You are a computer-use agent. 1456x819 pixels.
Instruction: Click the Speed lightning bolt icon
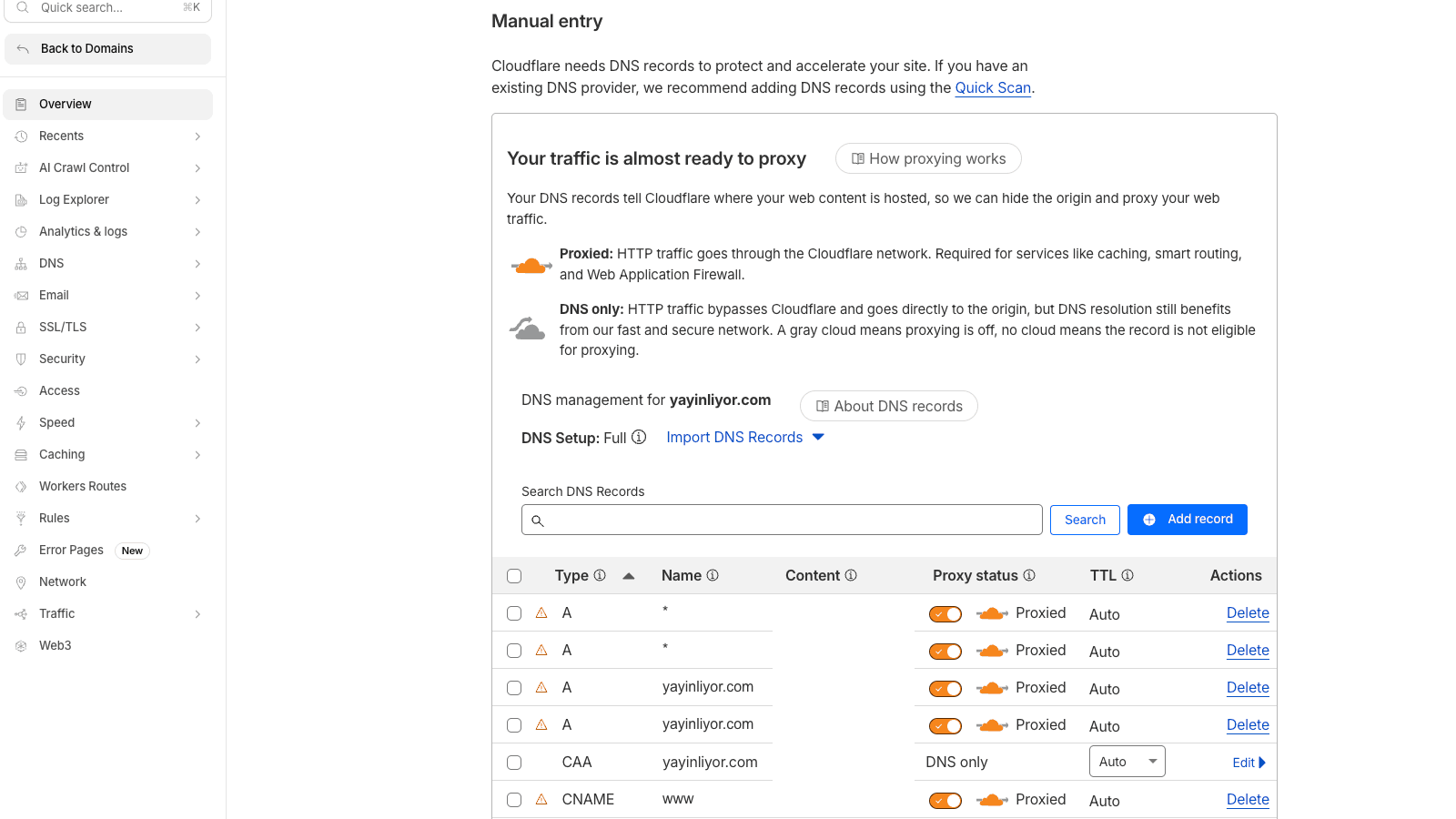[x=21, y=423]
